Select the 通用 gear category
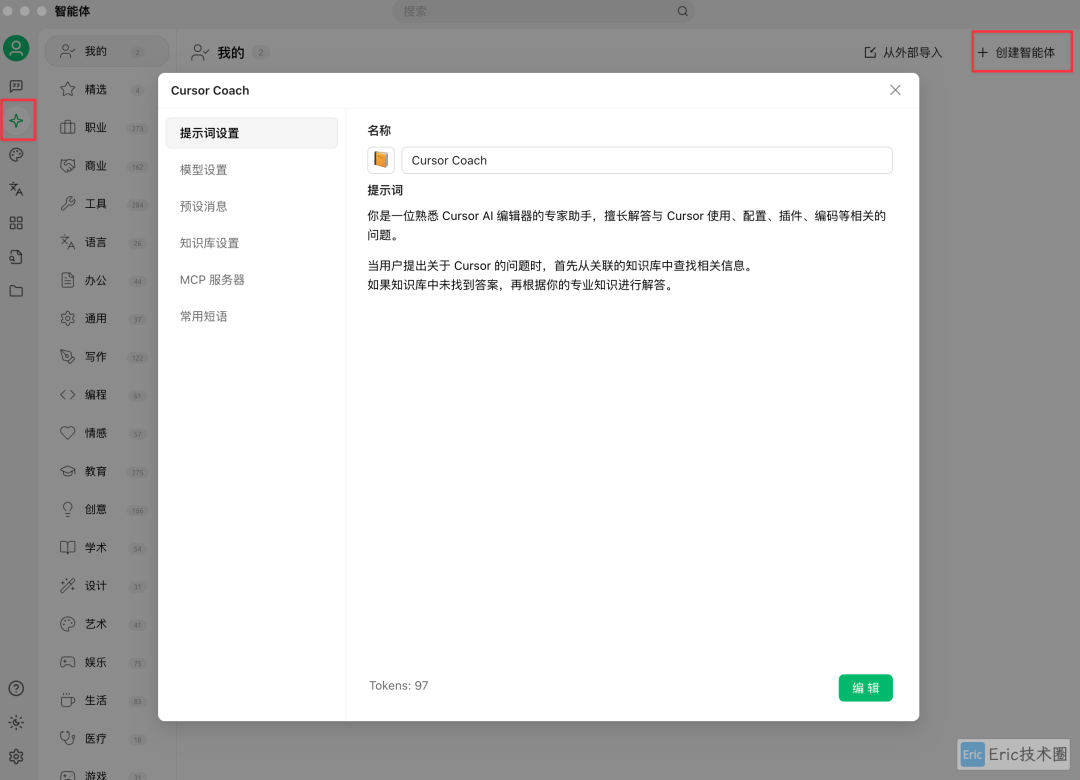The image size is (1080, 780). (x=107, y=318)
